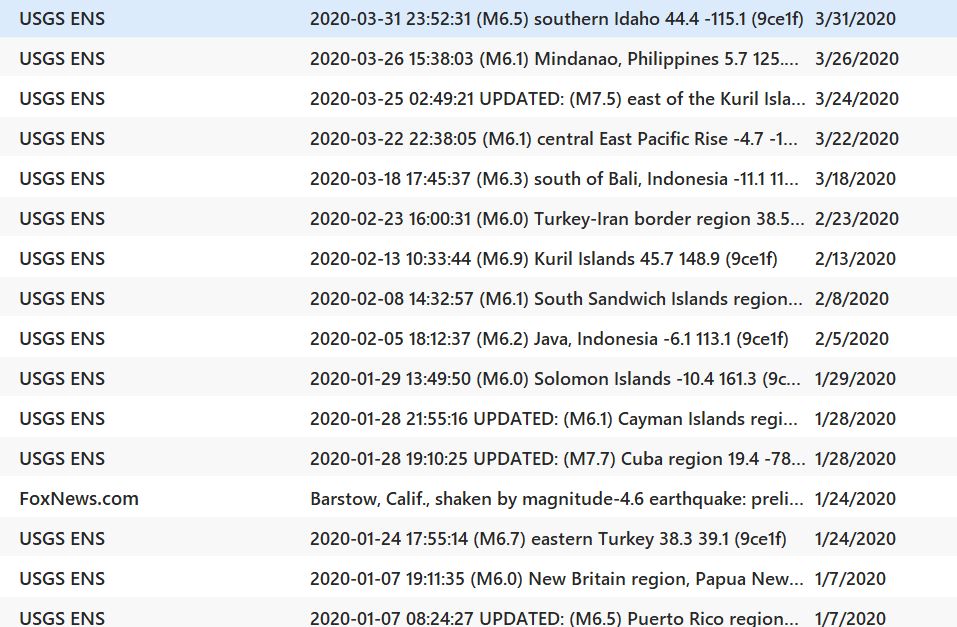Select the Puerto Rico region M6.5 update
Image resolution: width=957 pixels, height=627 pixels.
click(x=556, y=617)
